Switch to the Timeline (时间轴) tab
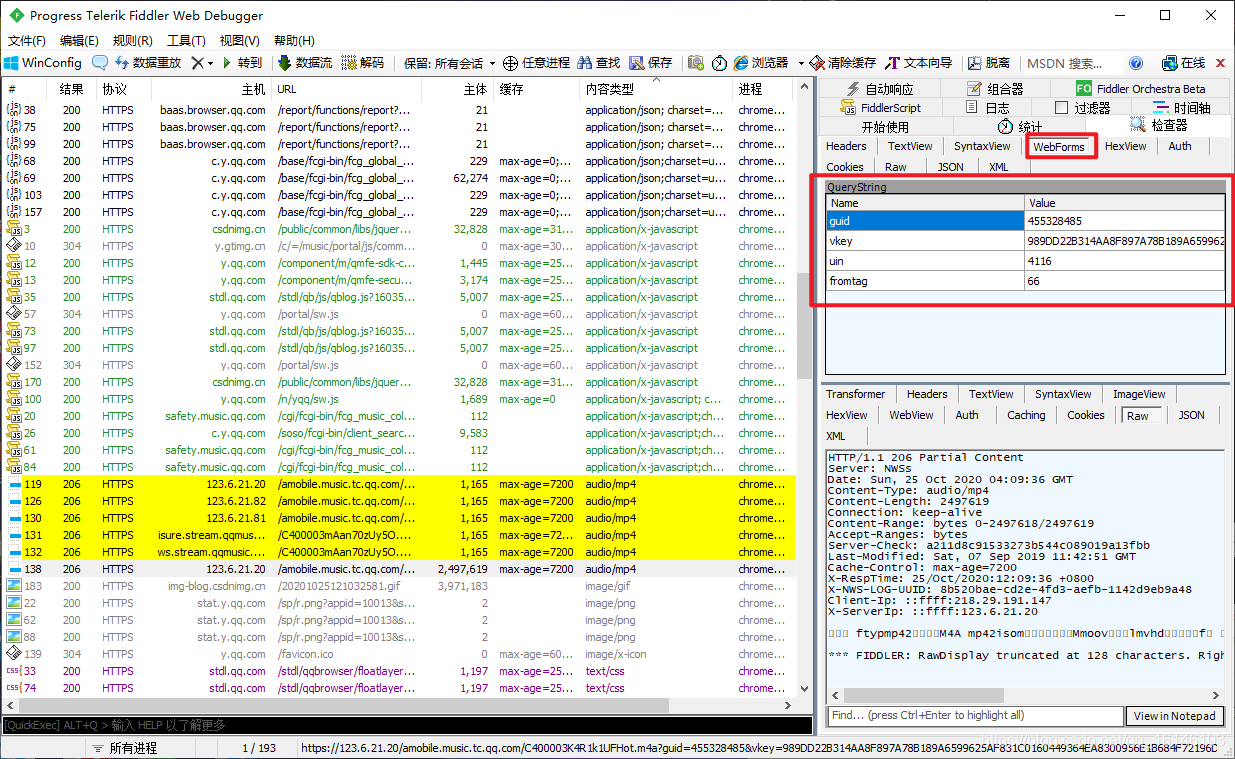Image resolution: width=1235 pixels, height=759 pixels. (x=1181, y=108)
